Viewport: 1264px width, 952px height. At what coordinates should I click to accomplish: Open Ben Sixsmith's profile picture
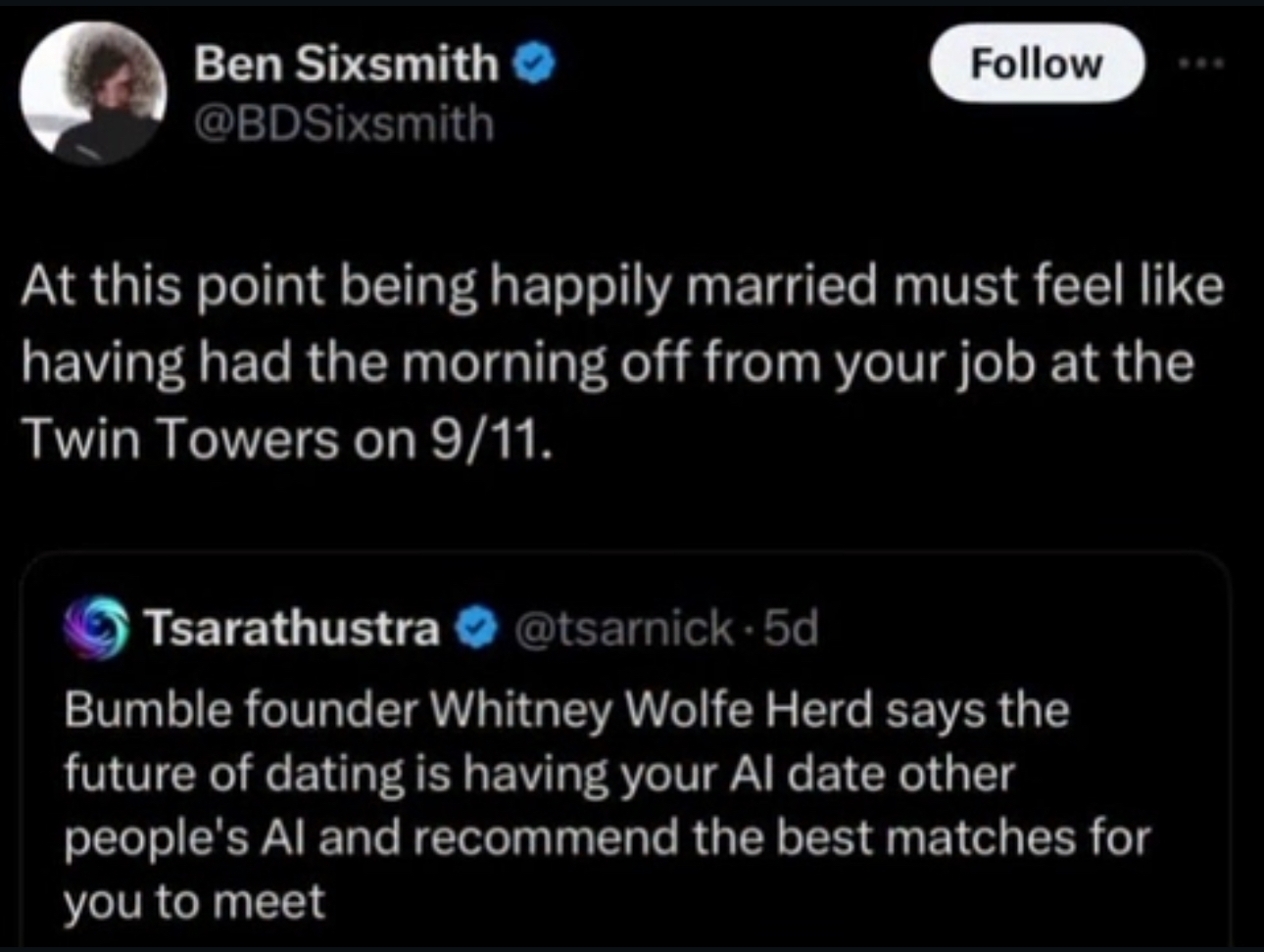[x=94, y=92]
